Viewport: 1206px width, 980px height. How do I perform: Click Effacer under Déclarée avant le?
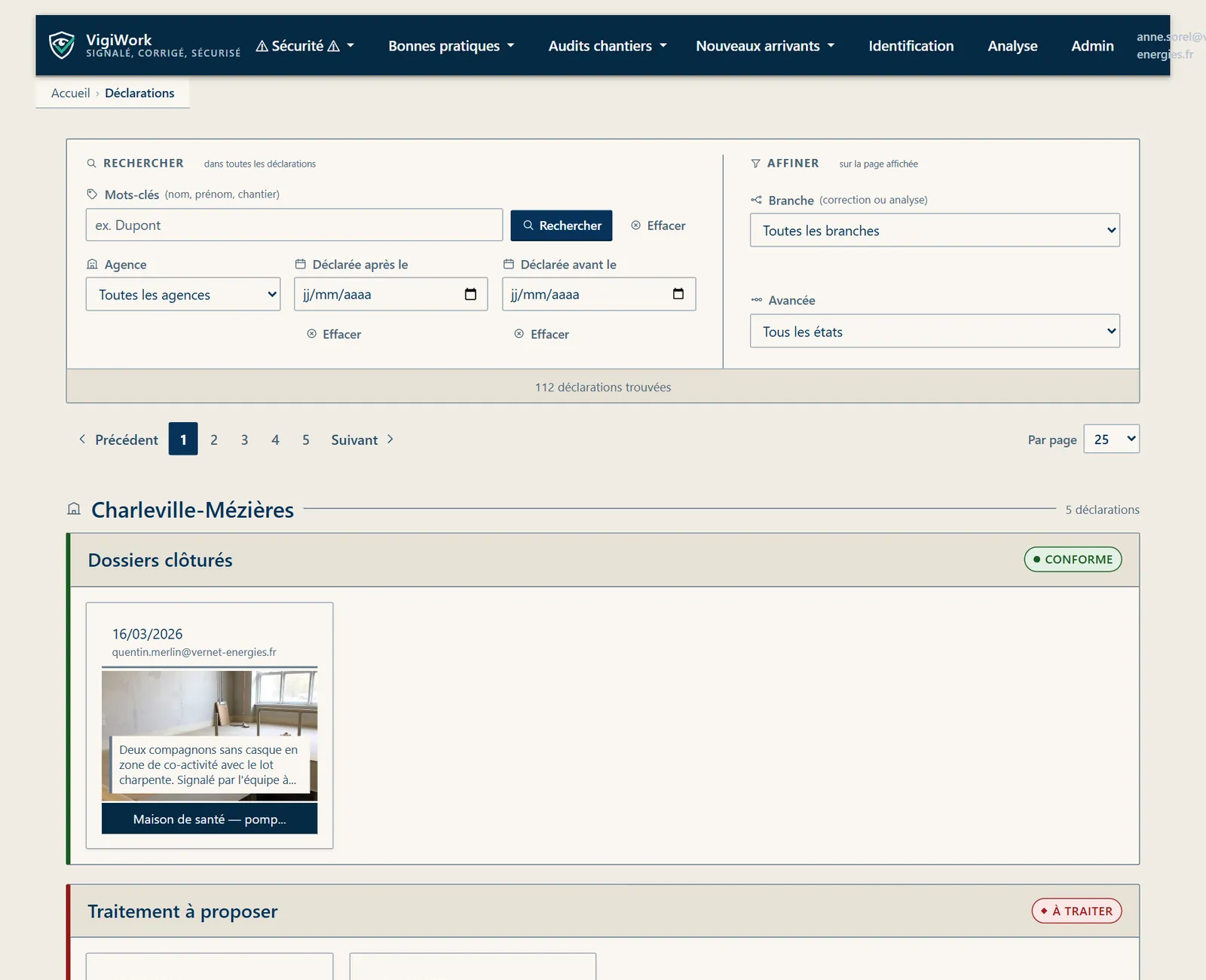(x=542, y=334)
